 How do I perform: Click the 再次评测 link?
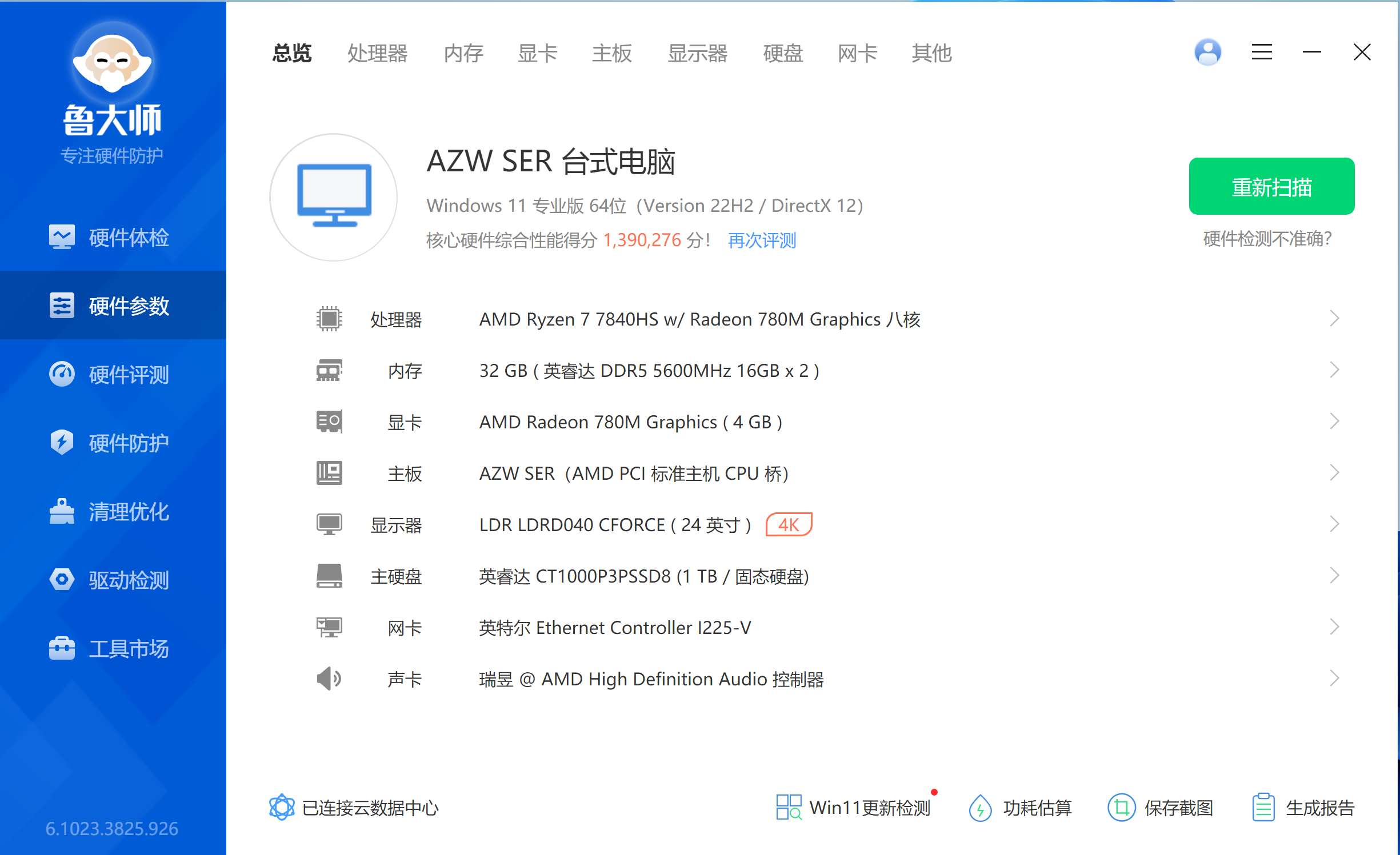point(762,240)
